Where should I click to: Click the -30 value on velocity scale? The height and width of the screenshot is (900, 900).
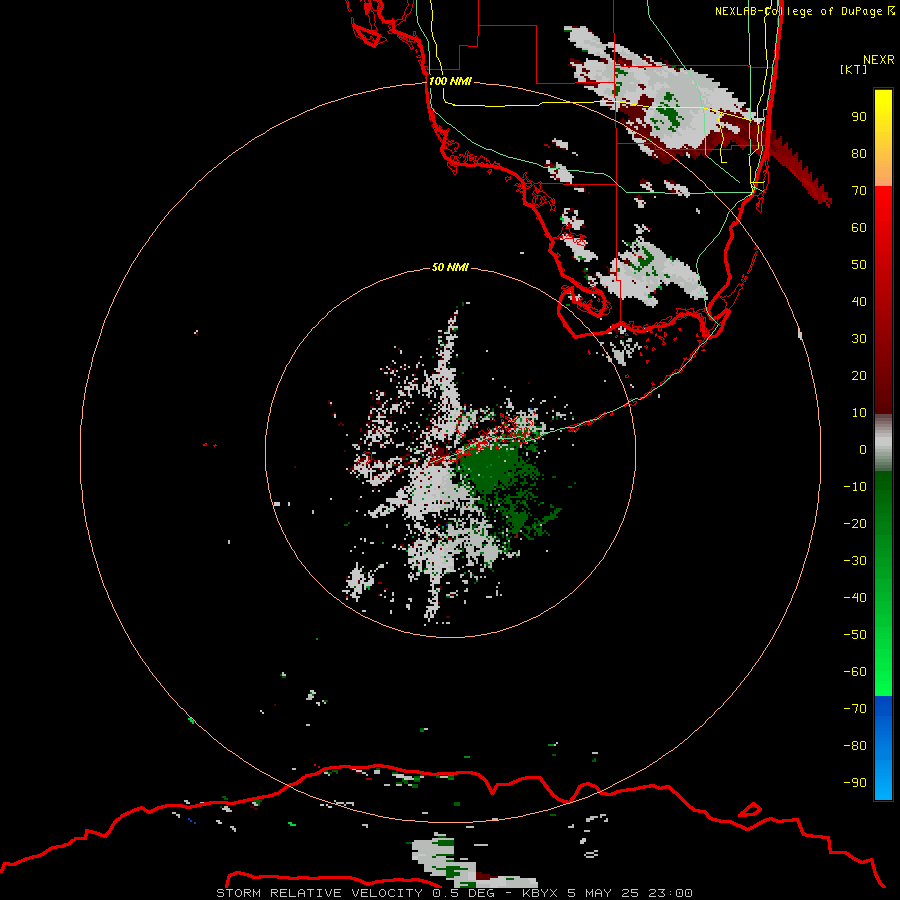(855, 561)
